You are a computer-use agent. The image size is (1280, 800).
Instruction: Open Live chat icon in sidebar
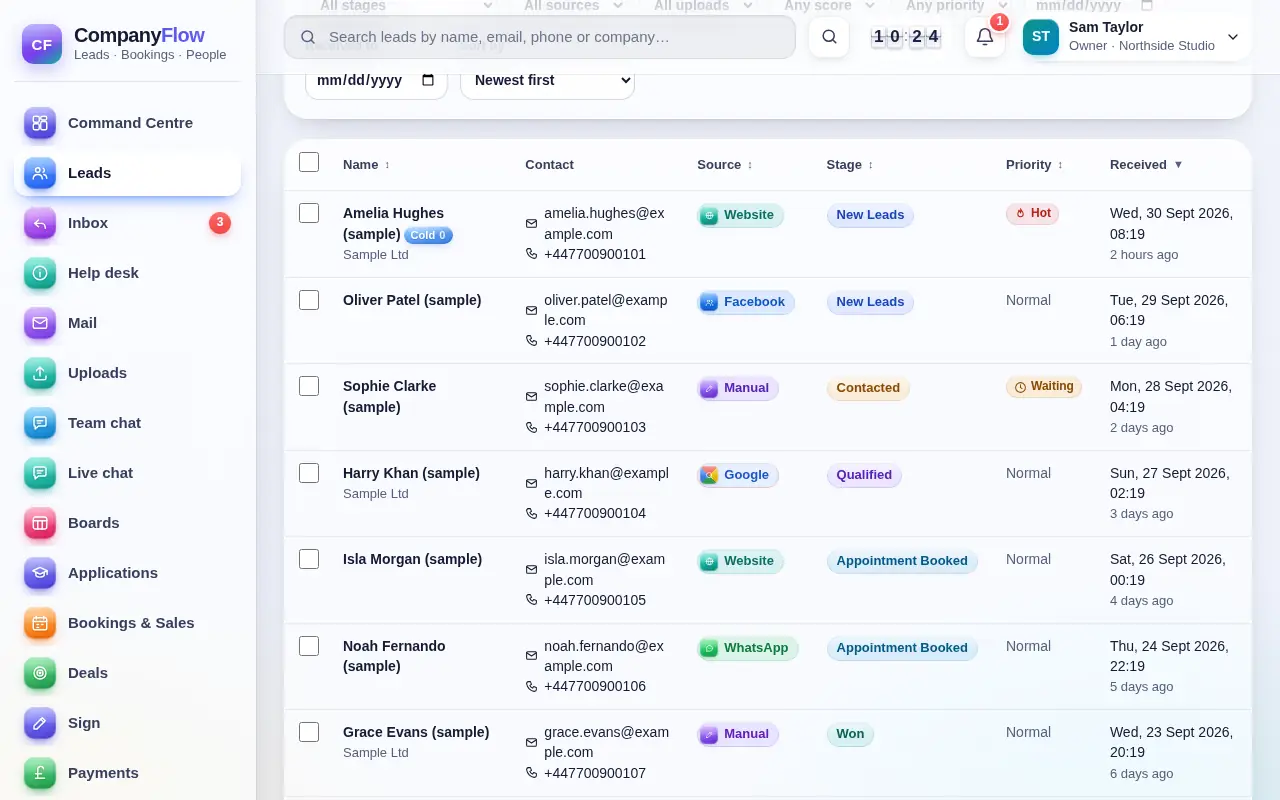[40, 473]
